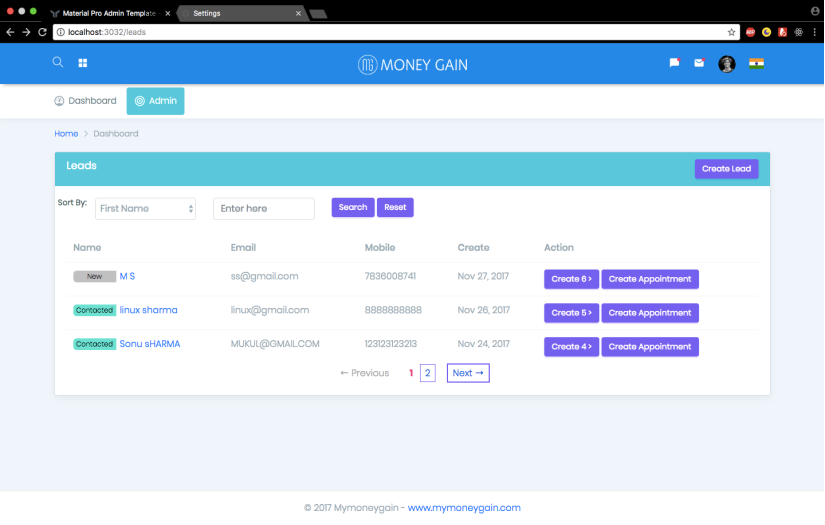
Task: Select page 2 in pagination
Action: click(427, 373)
